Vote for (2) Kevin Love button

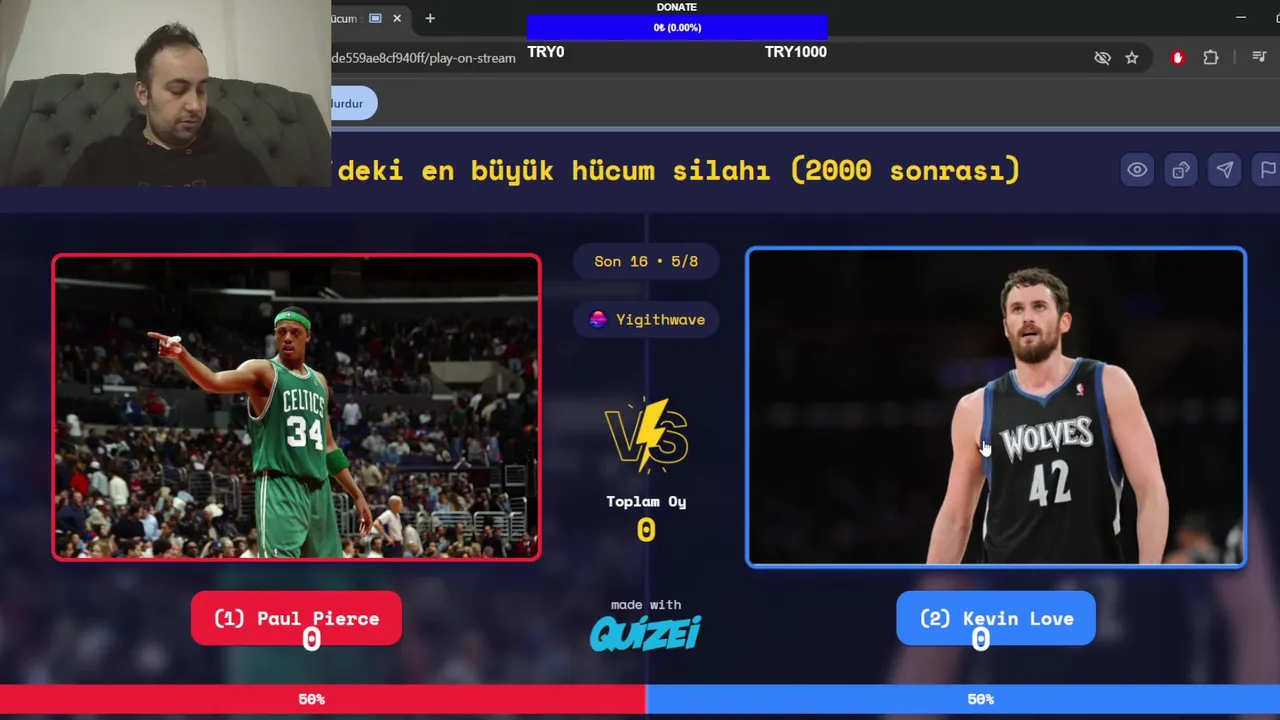tap(996, 618)
